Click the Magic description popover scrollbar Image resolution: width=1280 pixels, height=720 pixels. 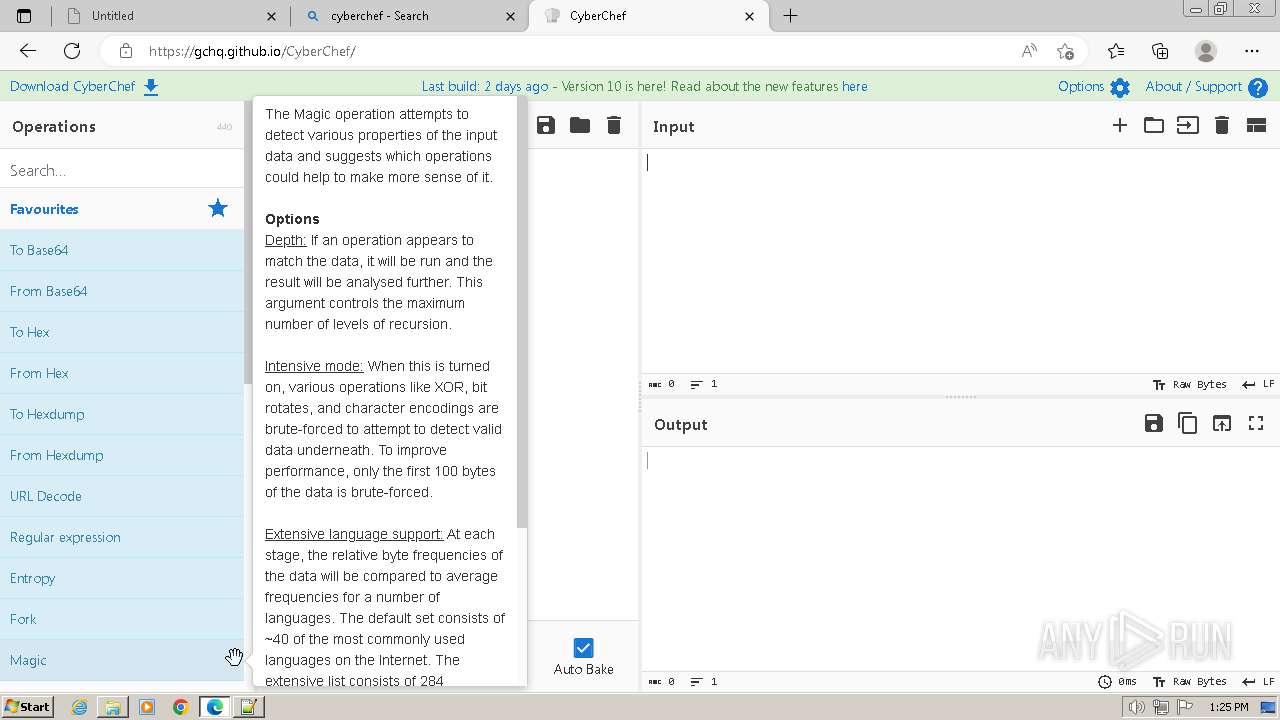(521, 313)
